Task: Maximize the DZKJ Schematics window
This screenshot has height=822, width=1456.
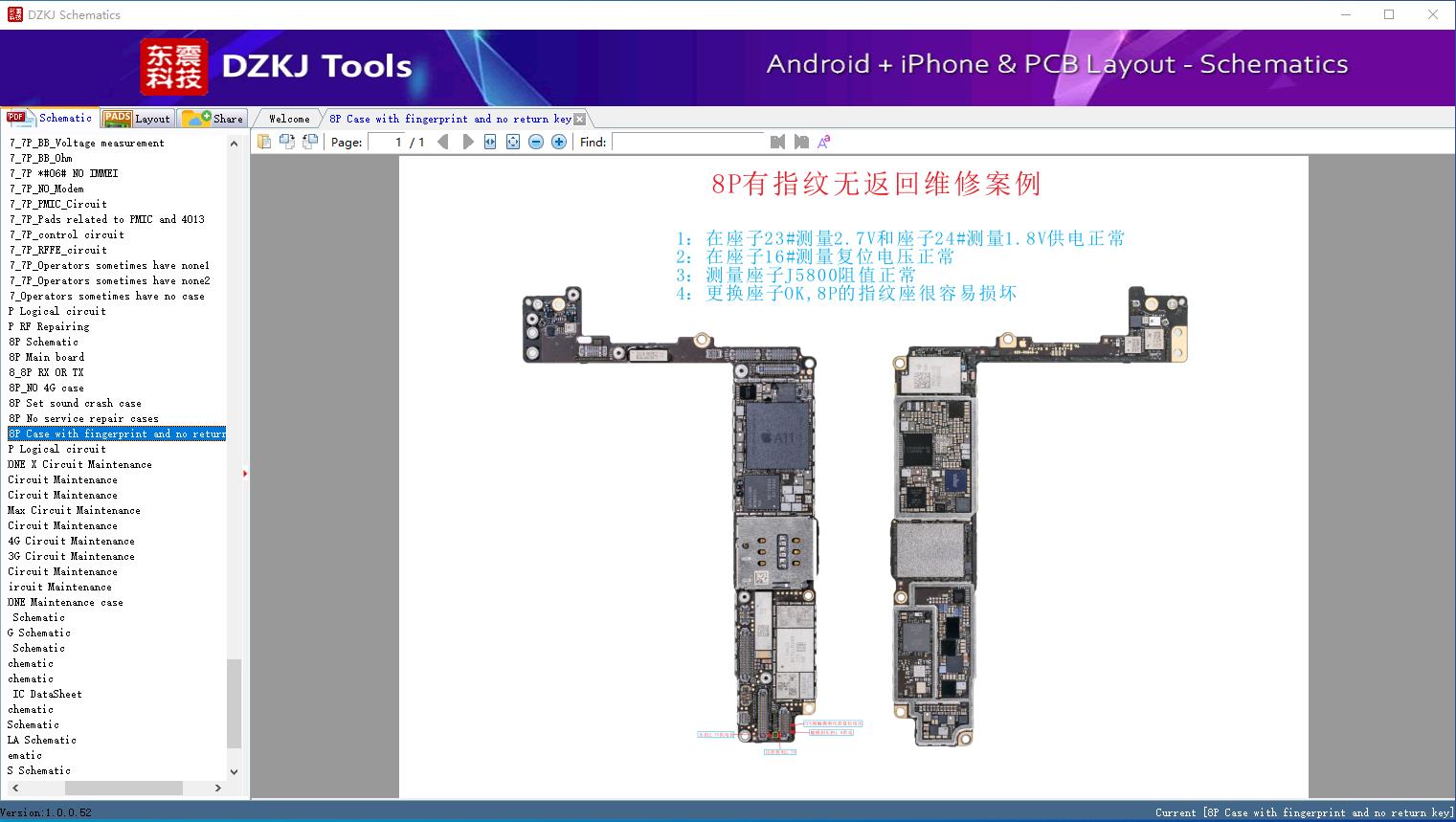Action: (x=1389, y=14)
